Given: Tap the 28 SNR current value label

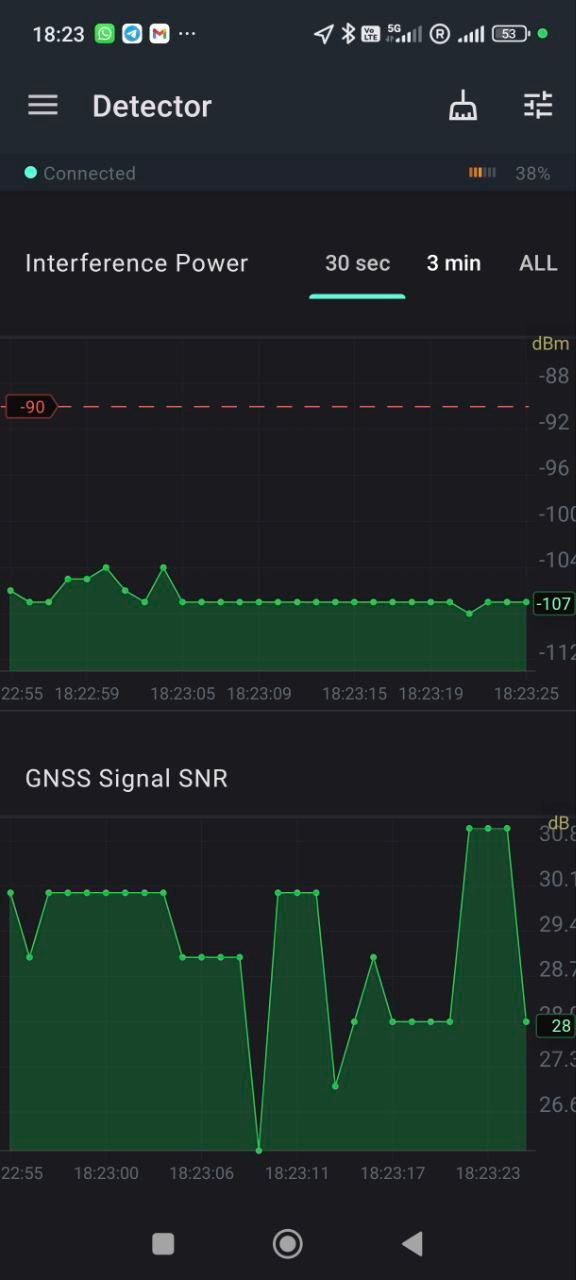Looking at the screenshot, I should tap(556, 1025).
